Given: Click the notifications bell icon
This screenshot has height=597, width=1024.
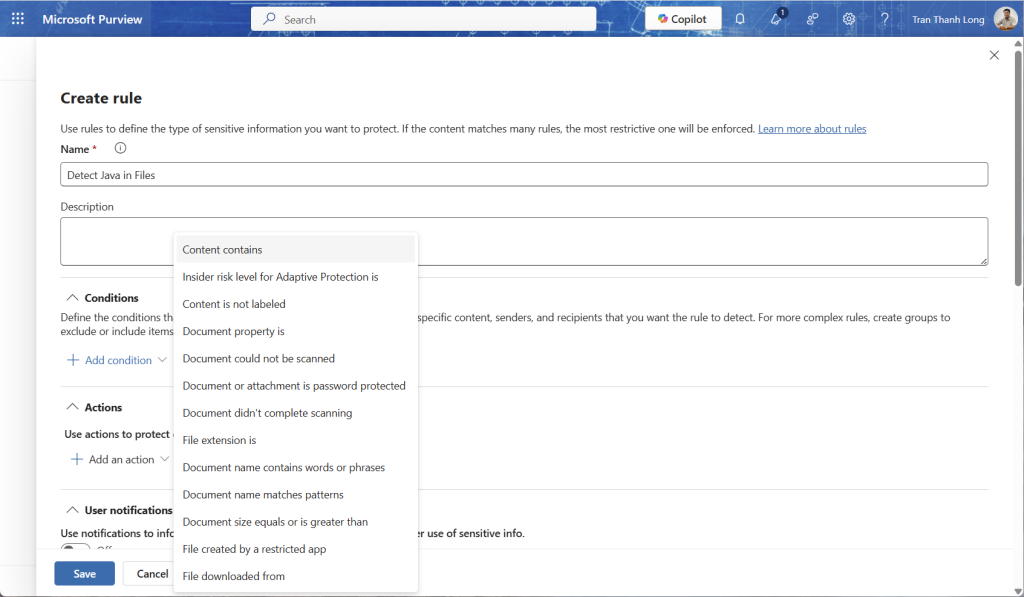Looking at the screenshot, I should pos(740,19).
